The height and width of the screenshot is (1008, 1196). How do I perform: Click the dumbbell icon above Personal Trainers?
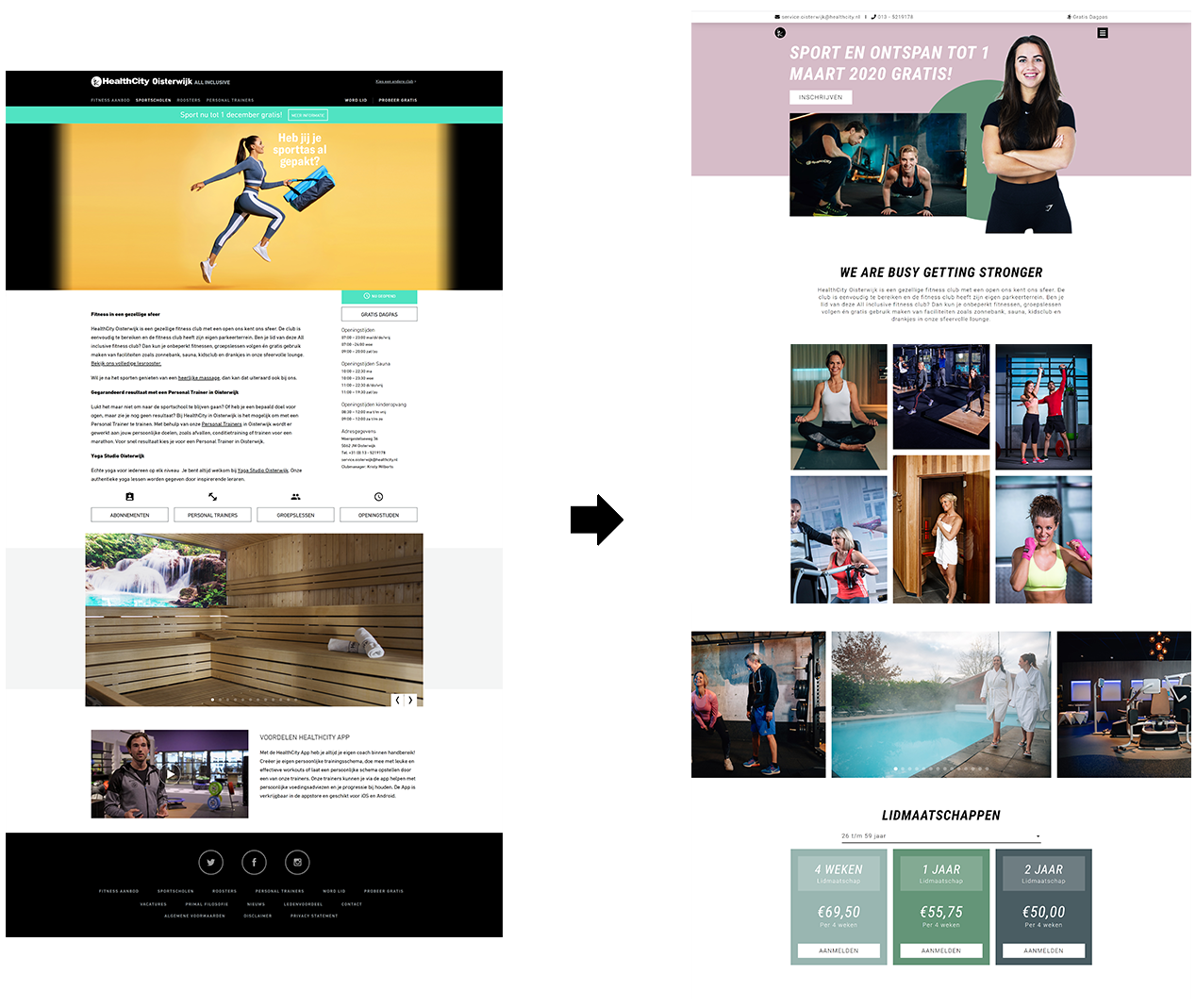213,497
